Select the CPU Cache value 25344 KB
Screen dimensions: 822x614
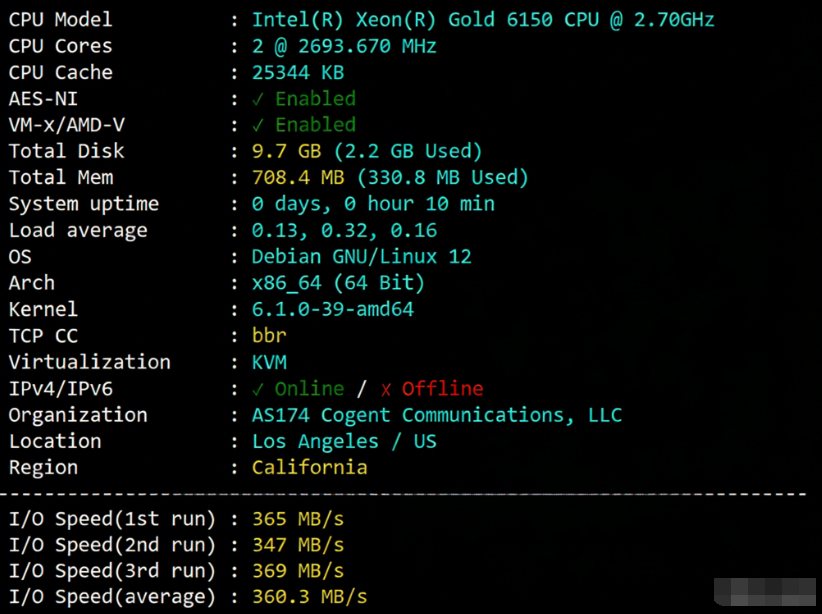click(x=298, y=72)
